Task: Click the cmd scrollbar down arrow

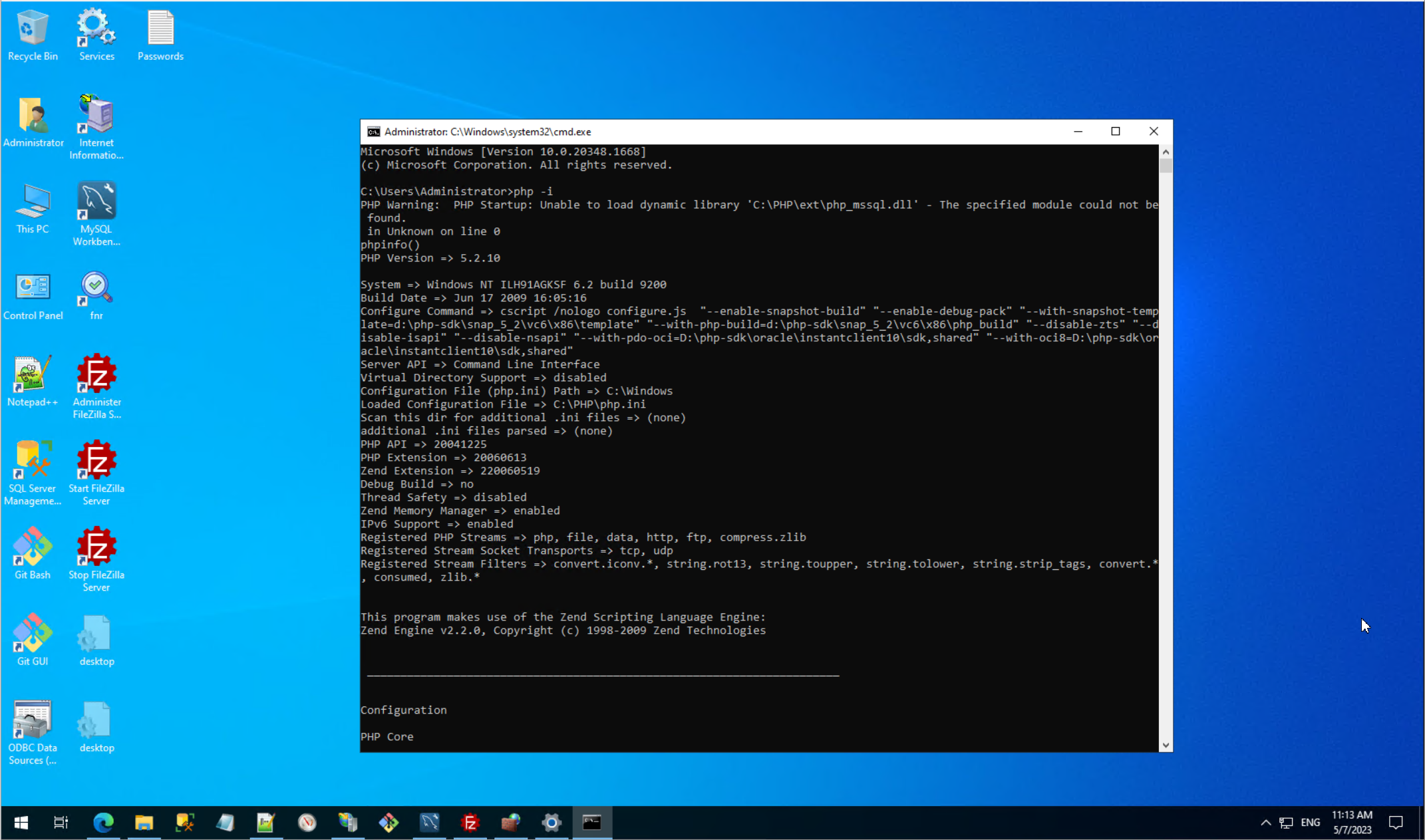Action: click(x=1166, y=746)
